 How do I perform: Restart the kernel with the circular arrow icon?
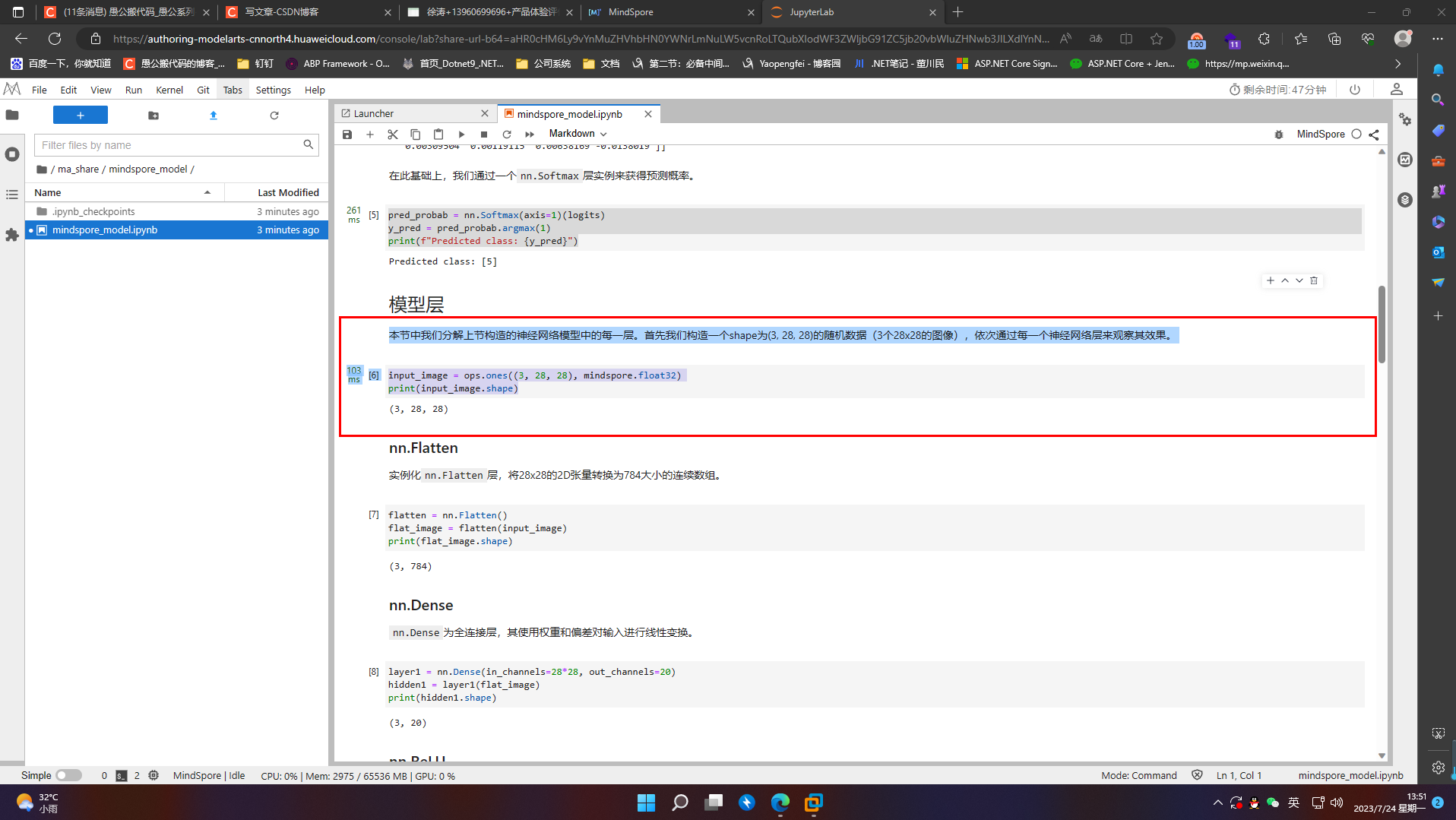click(x=507, y=135)
